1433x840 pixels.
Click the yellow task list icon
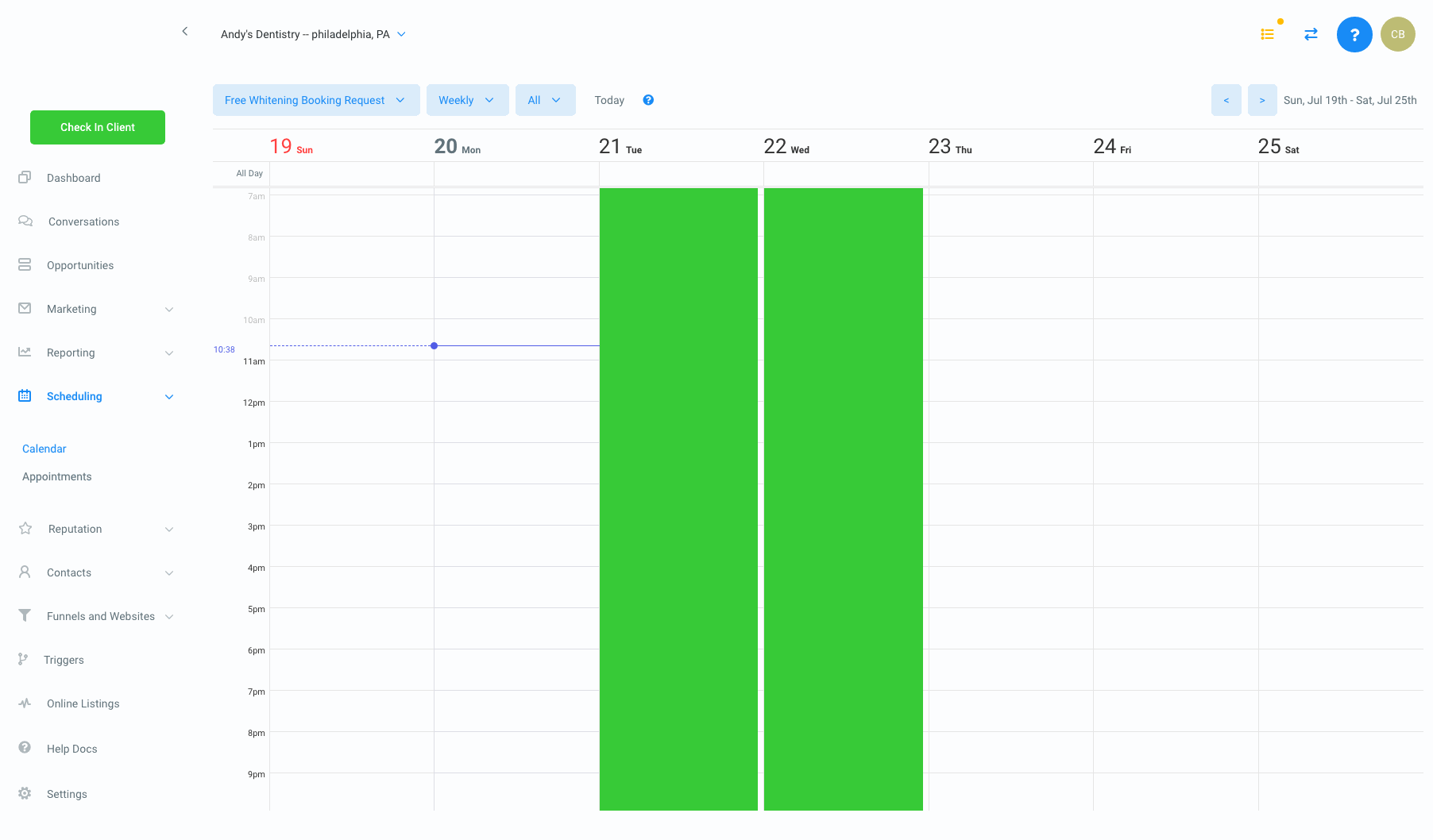(x=1267, y=34)
